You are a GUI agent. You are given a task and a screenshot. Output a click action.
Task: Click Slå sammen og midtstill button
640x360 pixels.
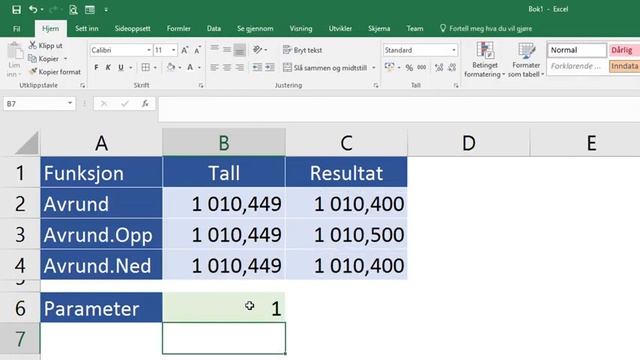[x=325, y=68]
